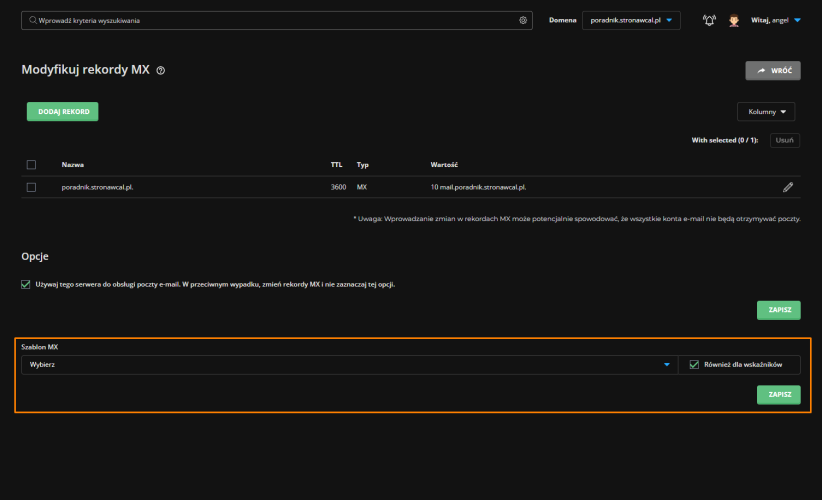Open help icon beside Modyfikuj rekordy MX
This screenshot has width=822, height=500.
[160, 71]
